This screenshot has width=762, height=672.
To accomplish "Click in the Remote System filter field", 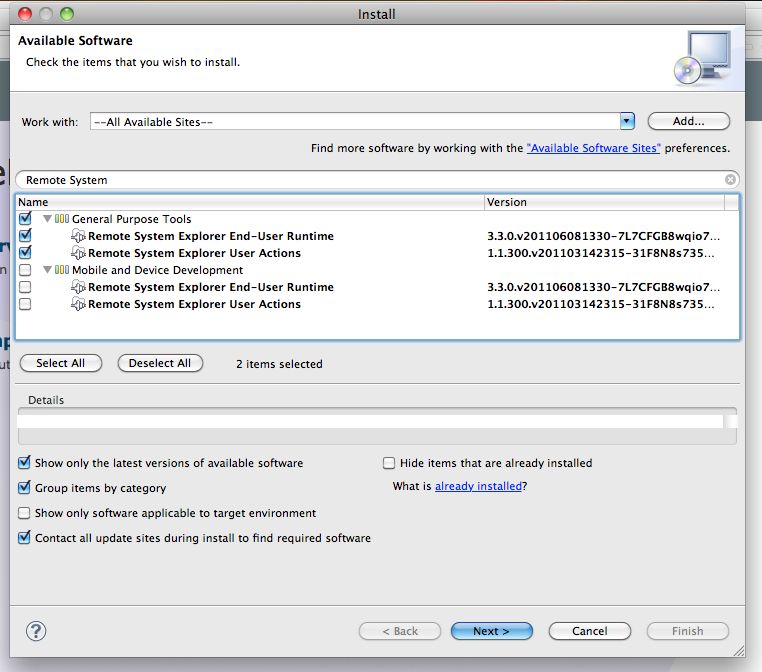I will click(x=370, y=180).
